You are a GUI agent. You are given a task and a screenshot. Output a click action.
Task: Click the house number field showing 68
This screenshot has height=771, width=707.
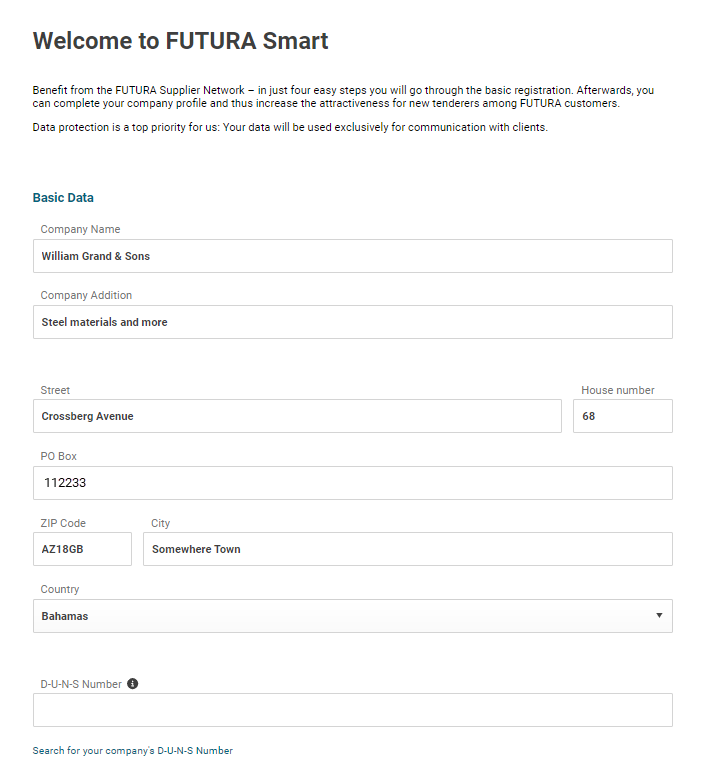point(622,416)
